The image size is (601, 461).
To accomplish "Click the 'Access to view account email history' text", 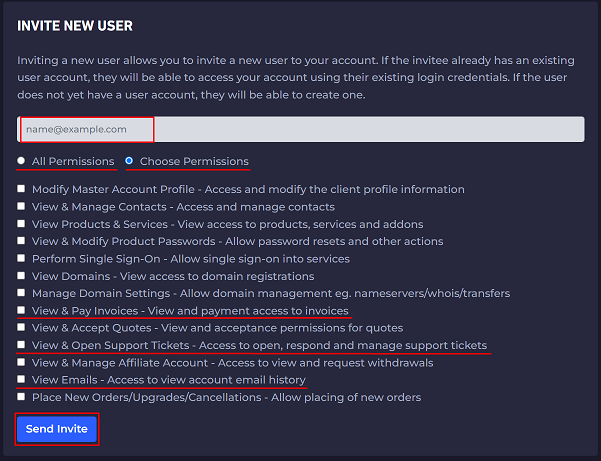I will (x=205, y=380).
